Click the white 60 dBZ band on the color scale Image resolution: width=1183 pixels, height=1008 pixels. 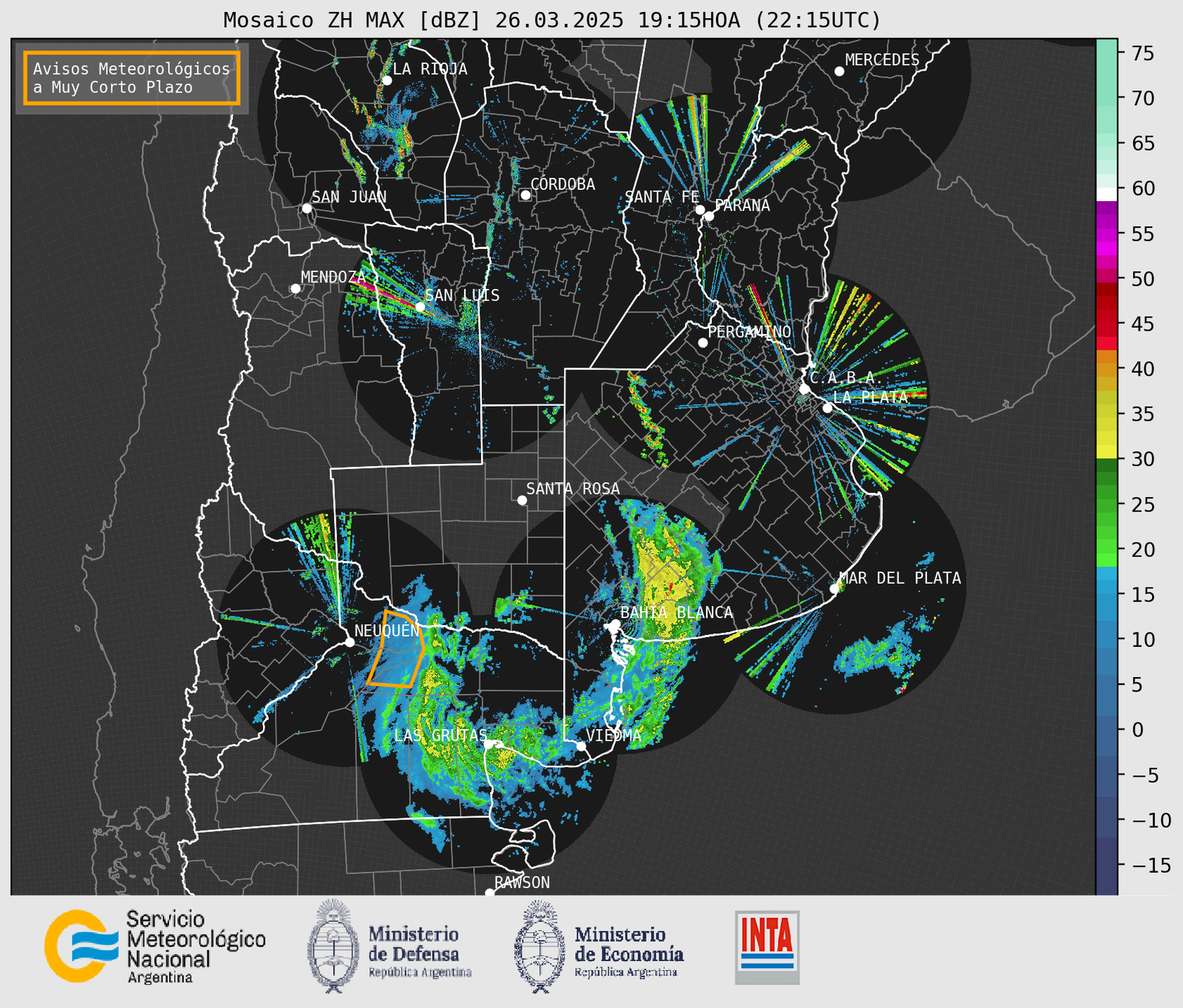[1107, 194]
